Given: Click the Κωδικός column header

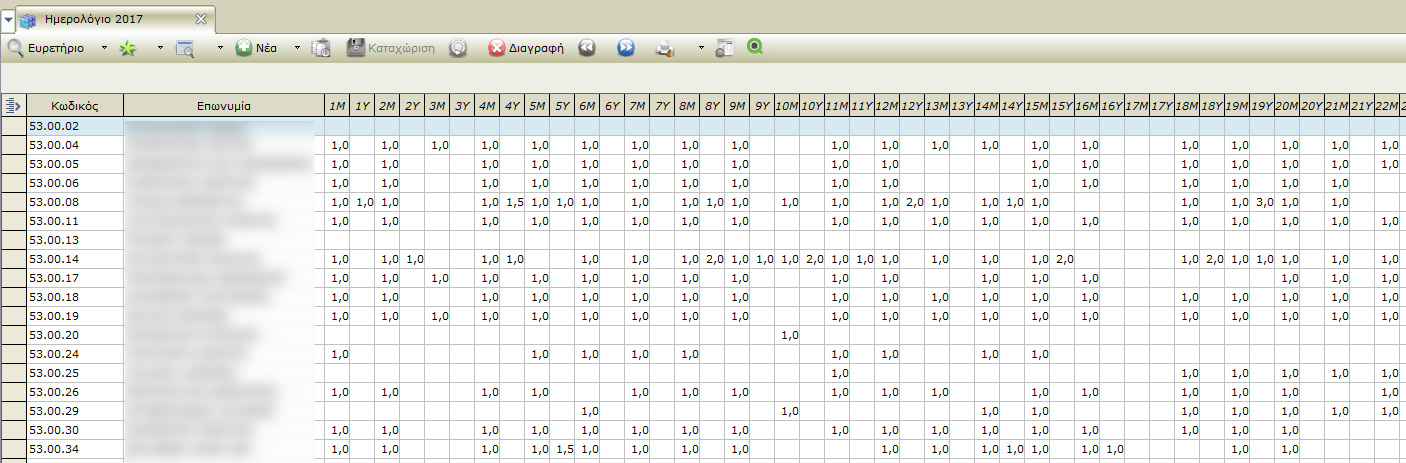Looking at the screenshot, I should [x=75, y=105].
